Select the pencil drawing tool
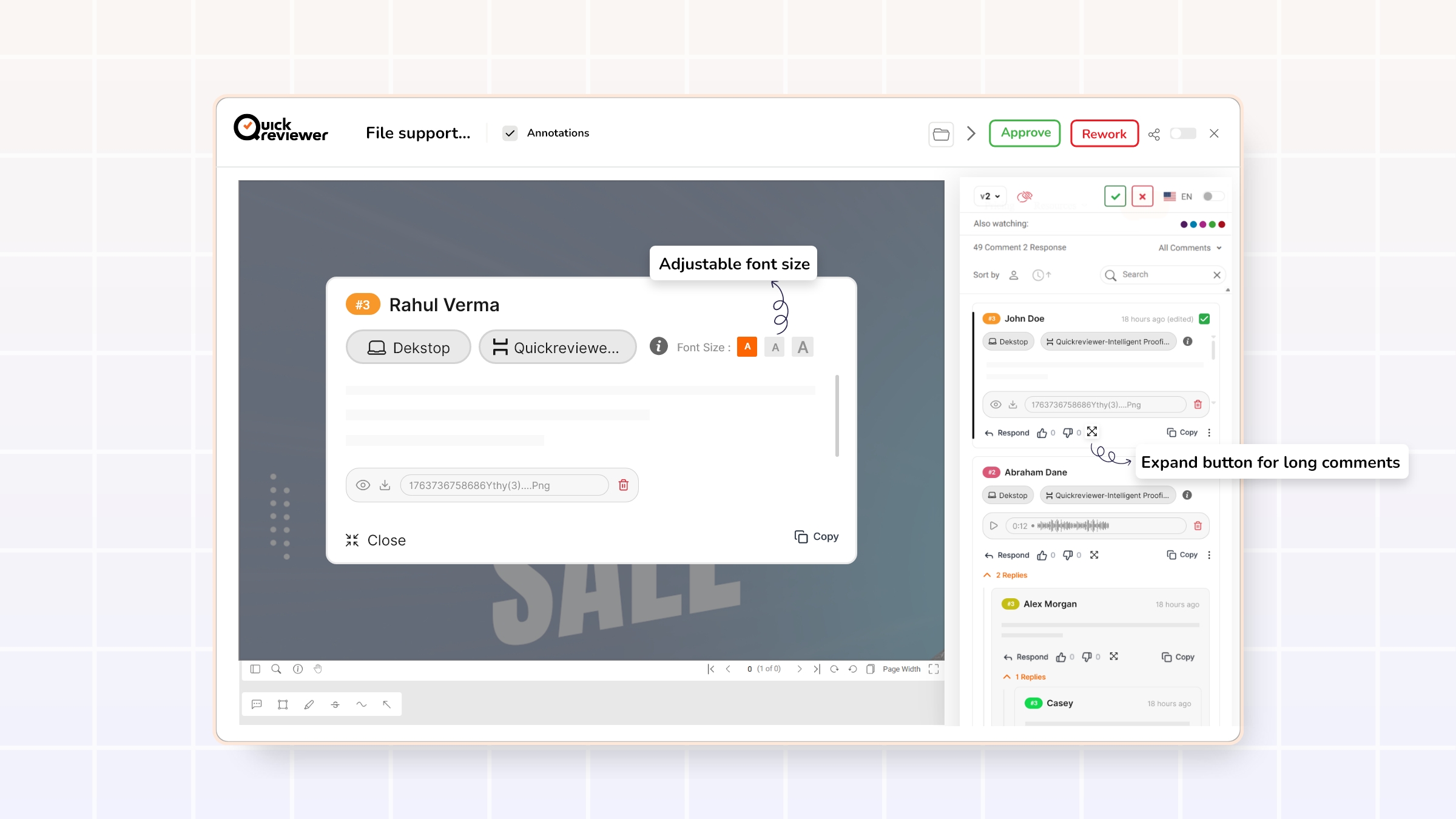The image size is (1456, 819). click(309, 704)
